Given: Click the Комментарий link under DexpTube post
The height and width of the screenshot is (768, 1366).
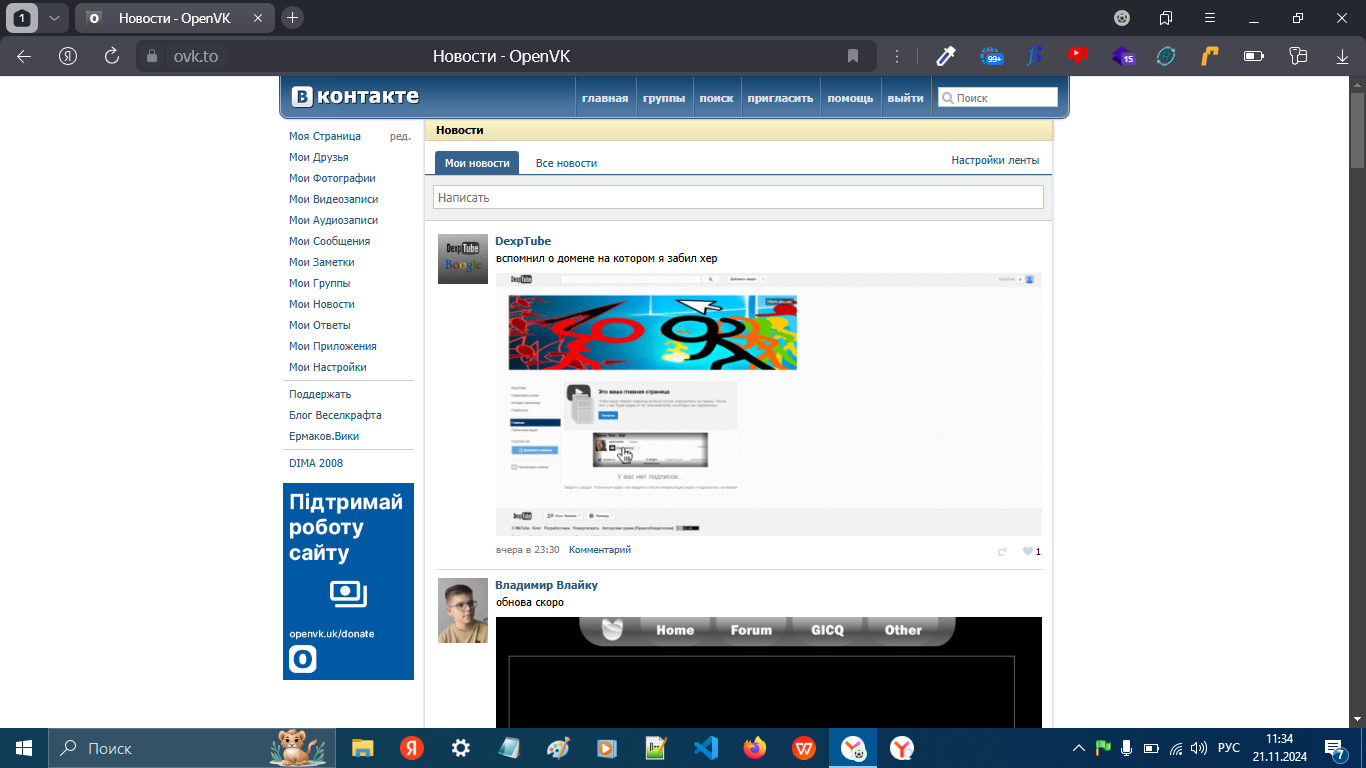Looking at the screenshot, I should click(x=600, y=550).
